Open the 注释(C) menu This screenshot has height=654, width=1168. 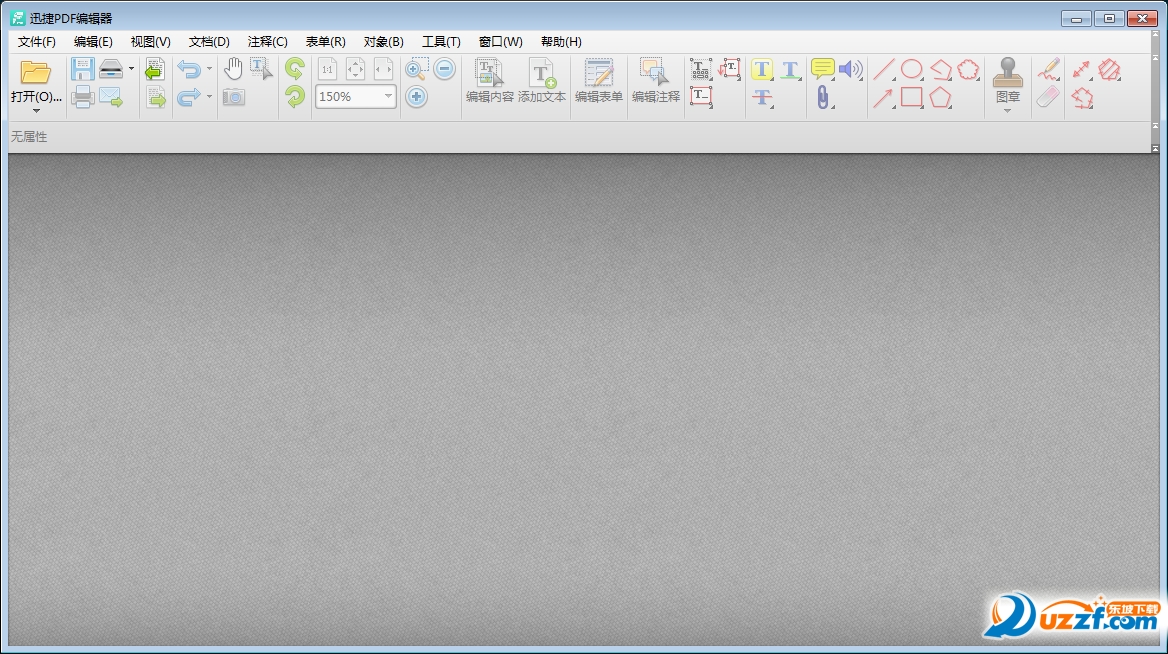point(267,42)
